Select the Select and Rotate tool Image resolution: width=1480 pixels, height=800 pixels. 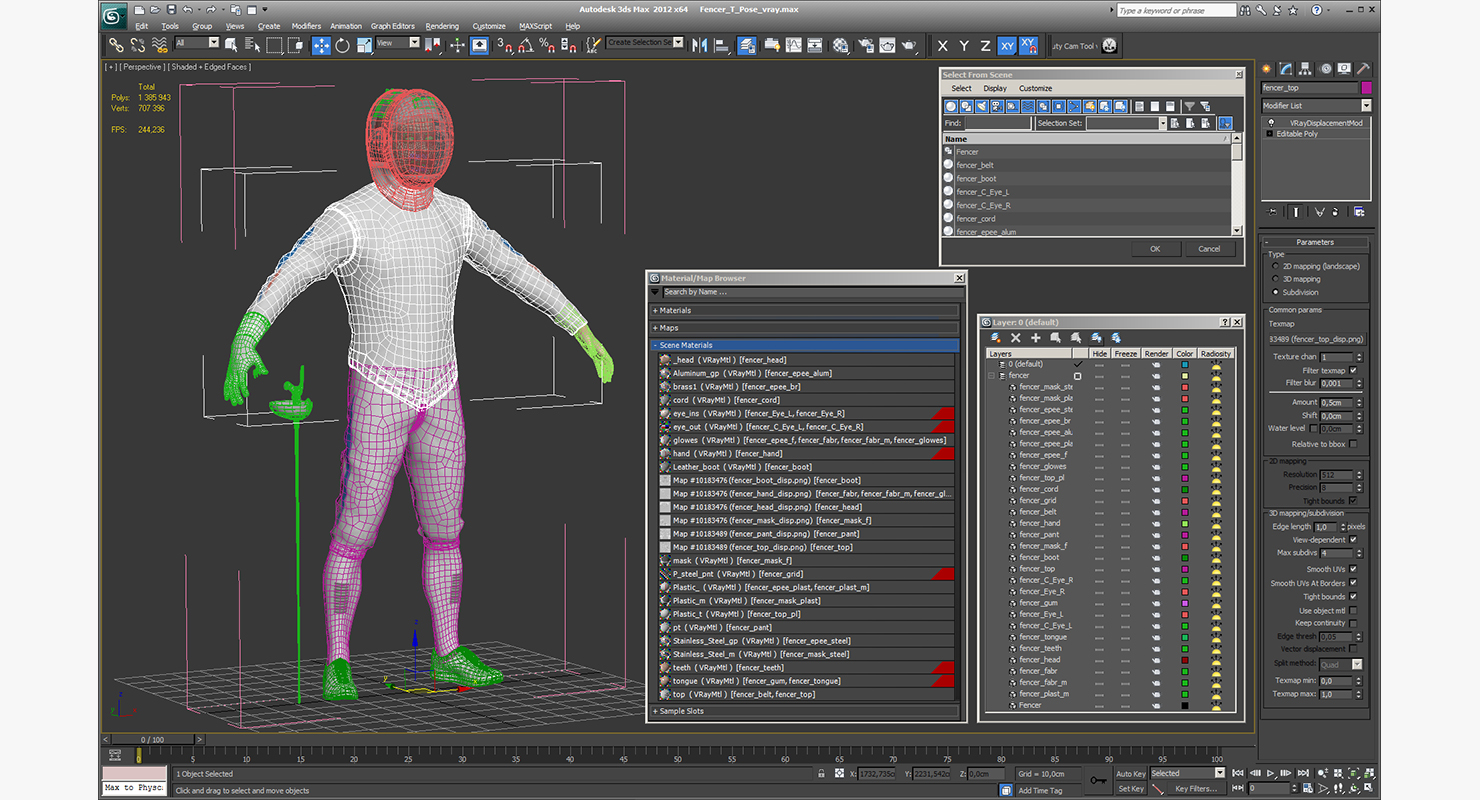click(x=342, y=45)
